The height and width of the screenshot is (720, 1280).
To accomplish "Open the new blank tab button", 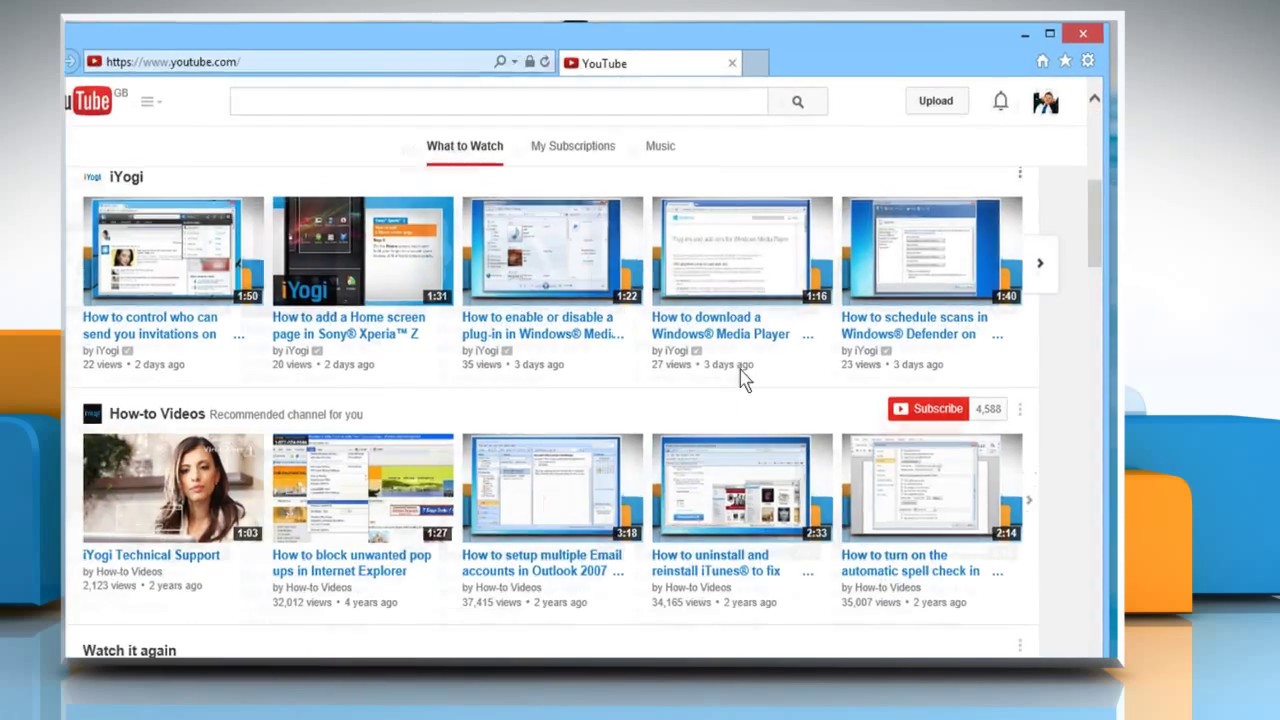I will (x=756, y=63).
